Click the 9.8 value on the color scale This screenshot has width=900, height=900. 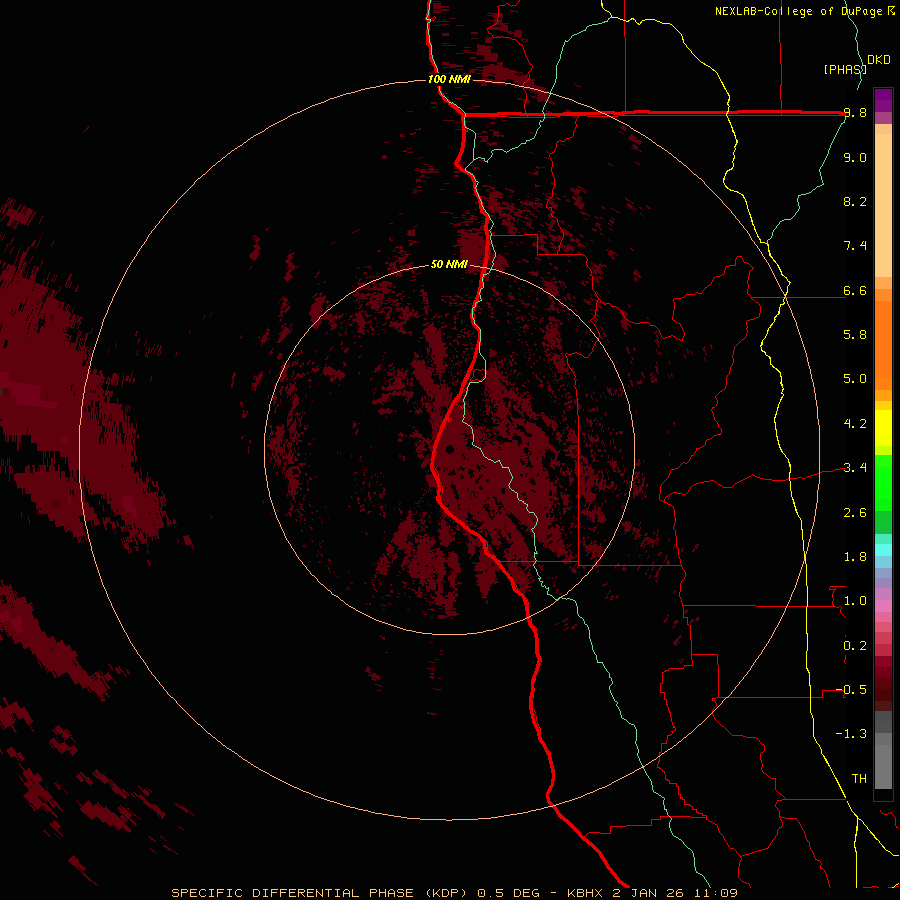[x=855, y=113]
